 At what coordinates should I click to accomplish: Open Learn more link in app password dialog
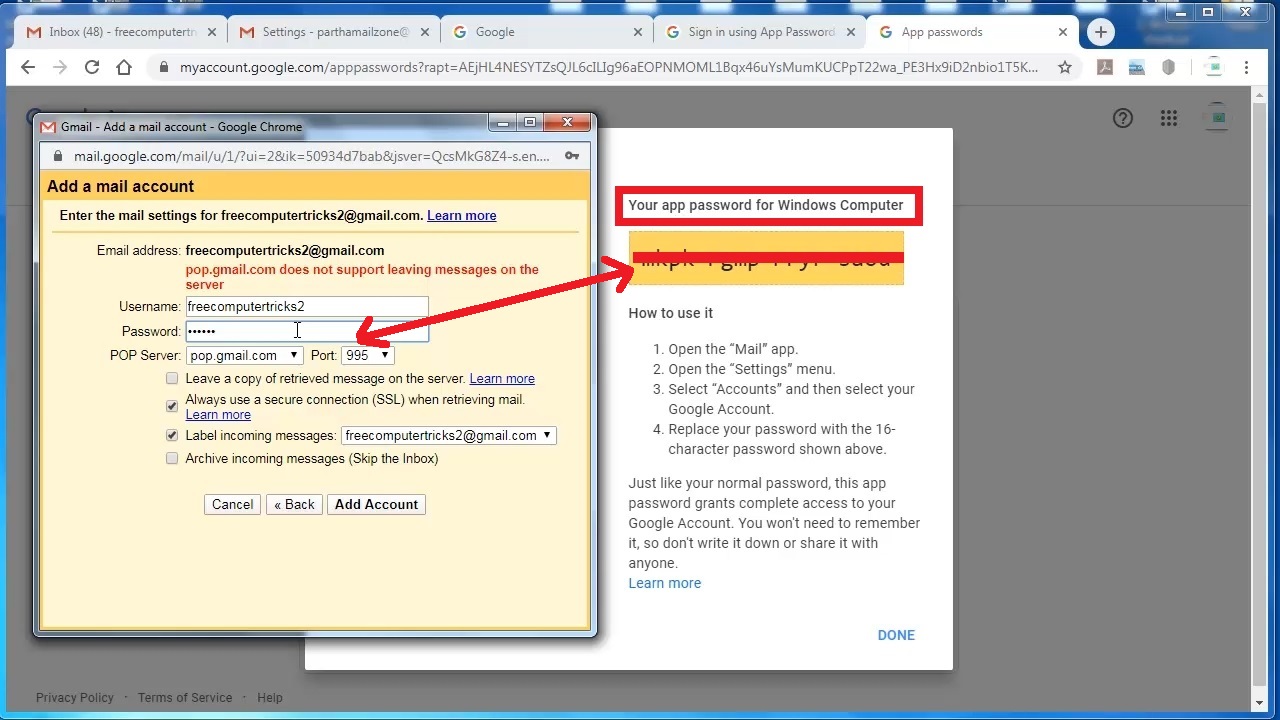point(665,583)
